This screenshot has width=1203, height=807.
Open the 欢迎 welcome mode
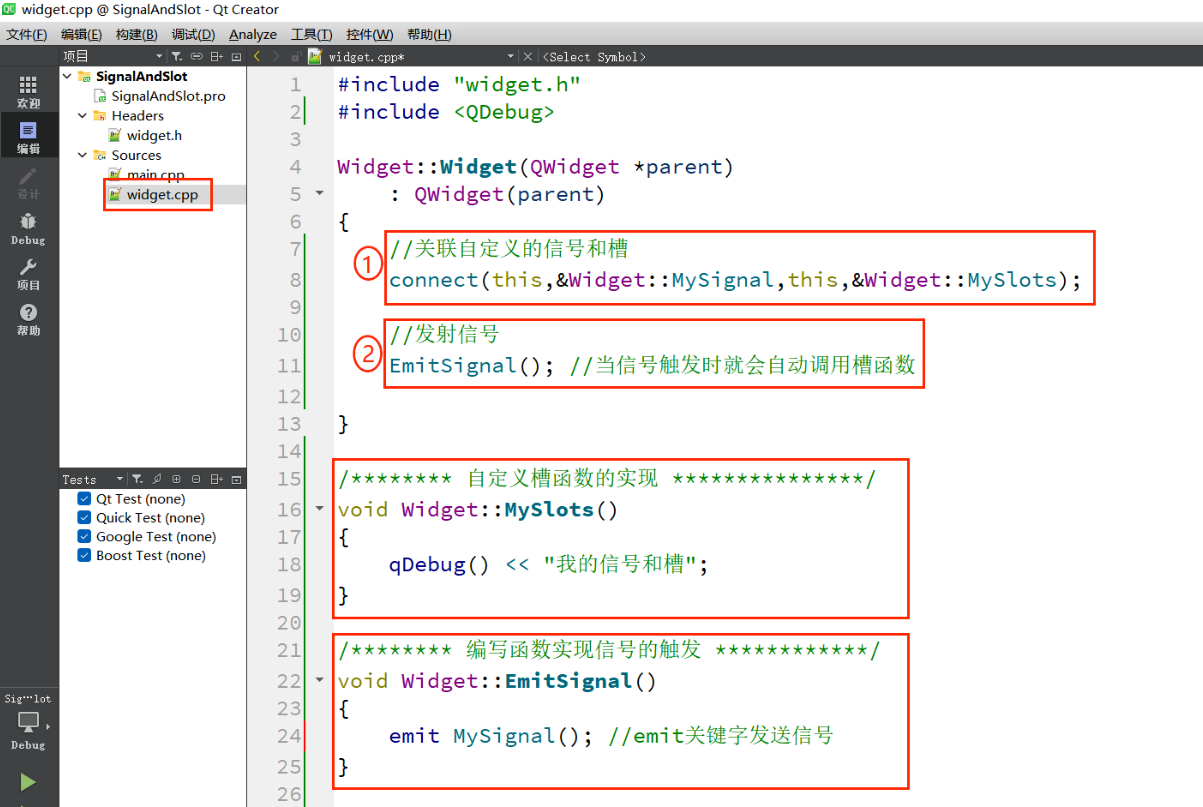click(28, 92)
